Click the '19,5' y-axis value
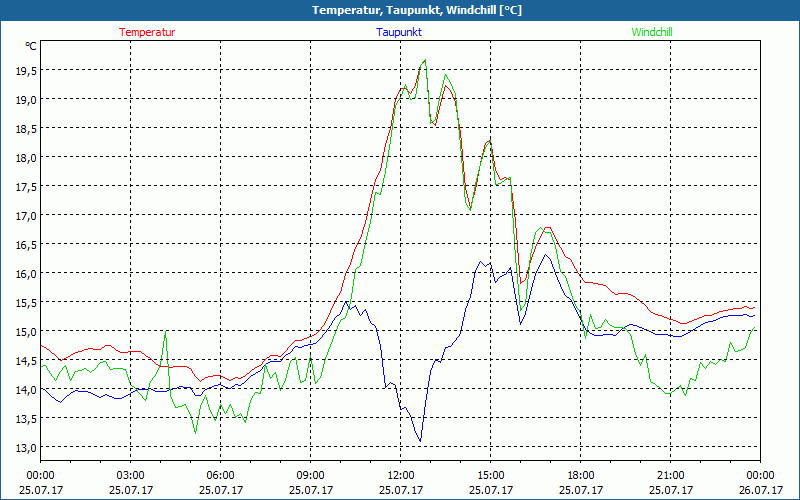800x500 pixels. click(26, 71)
